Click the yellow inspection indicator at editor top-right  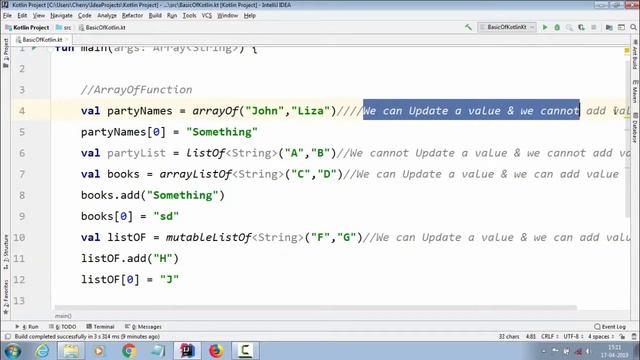click(627, 51)
